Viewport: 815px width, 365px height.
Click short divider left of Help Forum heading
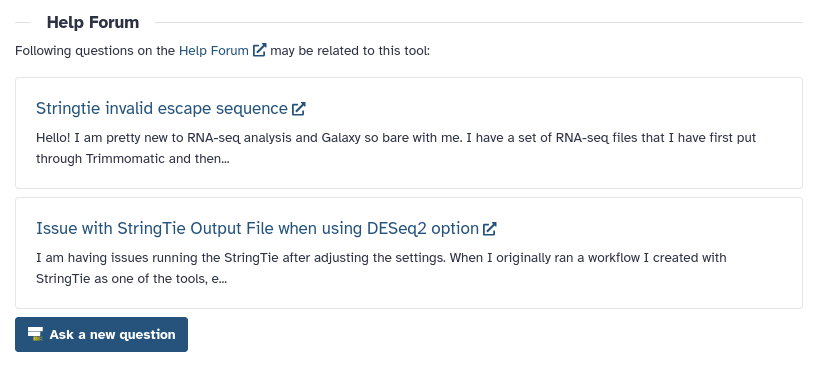(23, 22)
